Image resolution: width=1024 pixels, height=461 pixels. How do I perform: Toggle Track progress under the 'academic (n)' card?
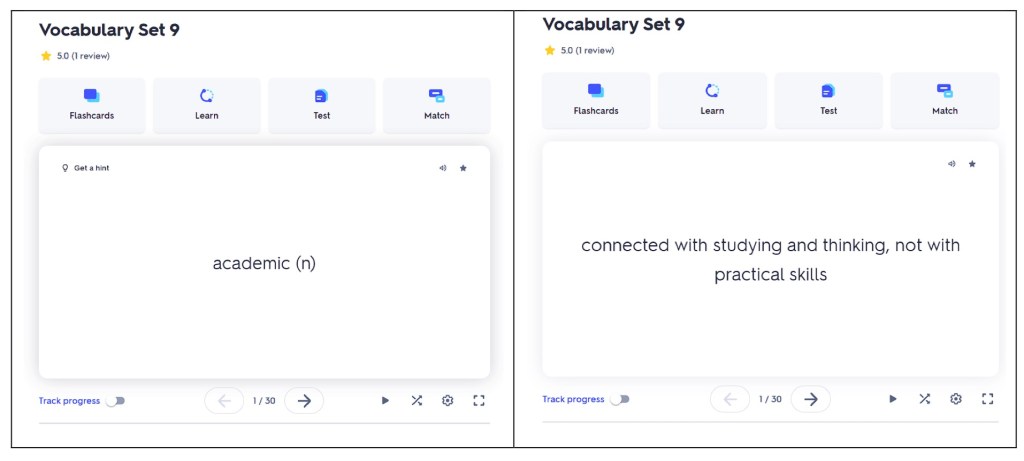(116, 401)
